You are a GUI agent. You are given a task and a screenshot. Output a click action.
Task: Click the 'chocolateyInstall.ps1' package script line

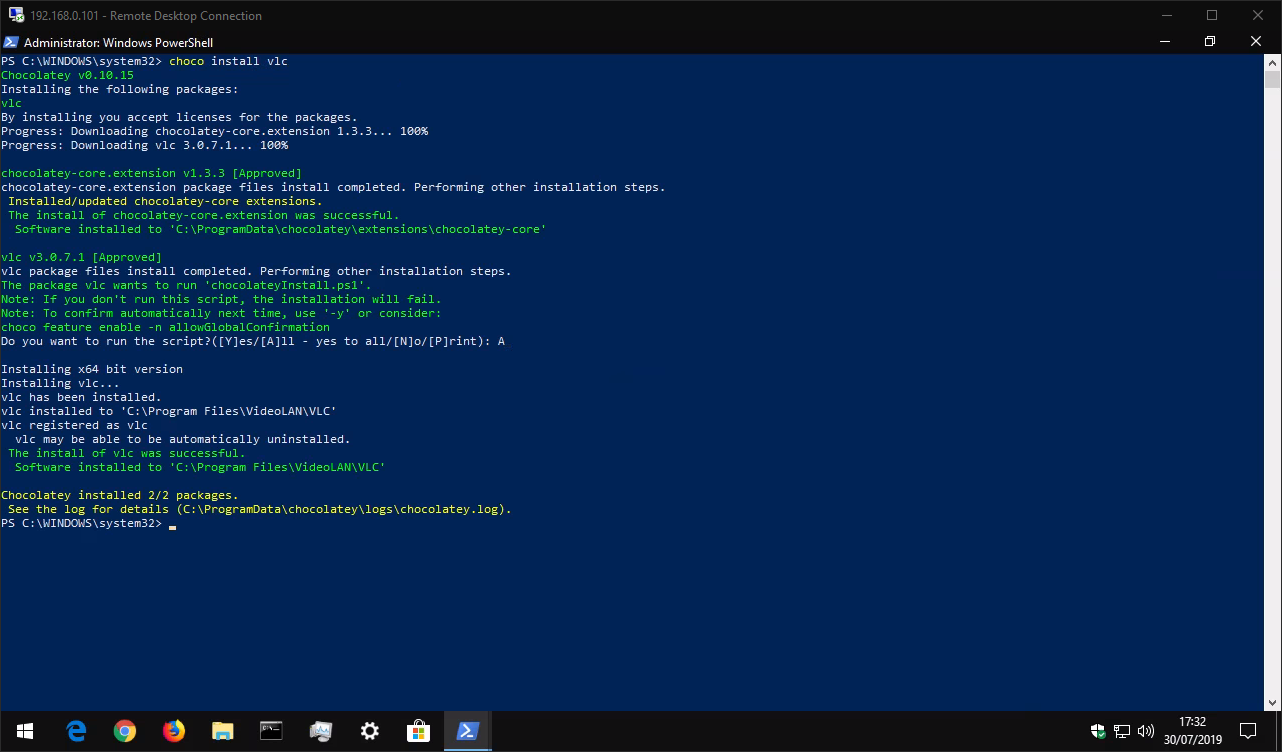186,285
